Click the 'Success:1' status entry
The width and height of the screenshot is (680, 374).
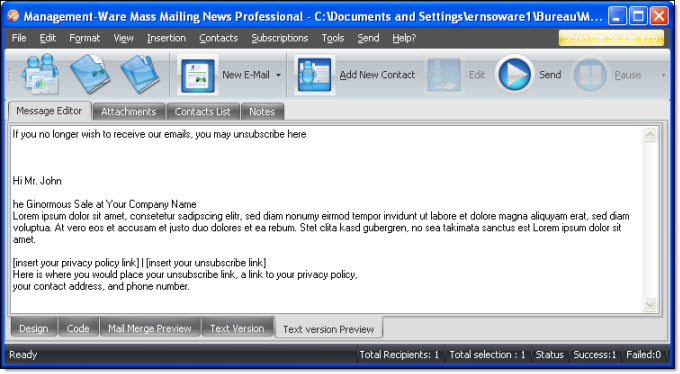595,355
